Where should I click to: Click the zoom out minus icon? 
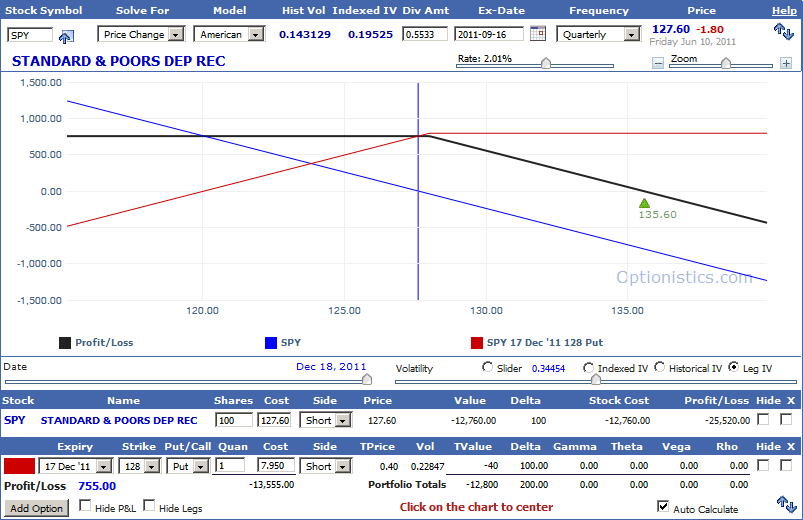pyautogui.click(x=658, y=63)
